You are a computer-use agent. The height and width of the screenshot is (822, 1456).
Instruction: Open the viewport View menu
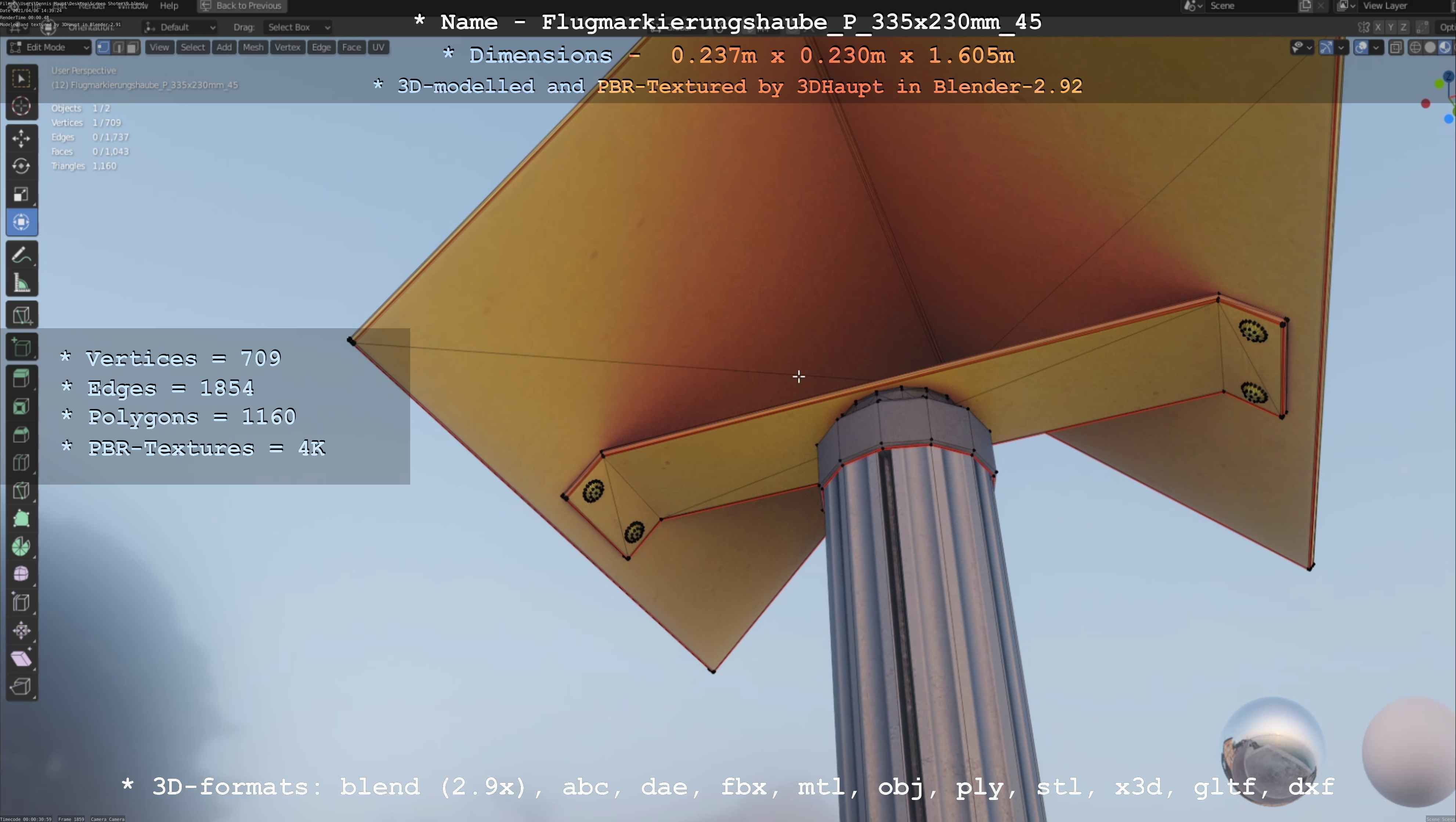[x=159, y=47]
